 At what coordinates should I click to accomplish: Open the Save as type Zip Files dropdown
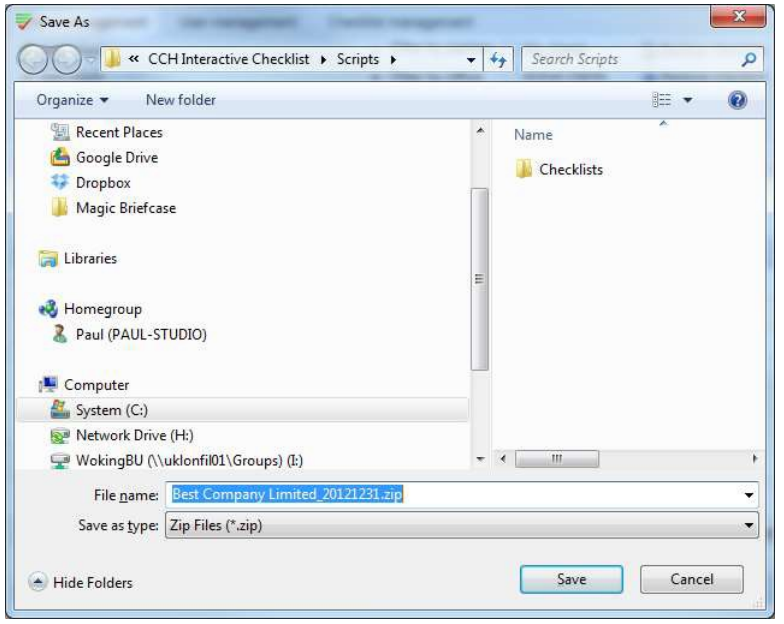[x=462, y=525]
